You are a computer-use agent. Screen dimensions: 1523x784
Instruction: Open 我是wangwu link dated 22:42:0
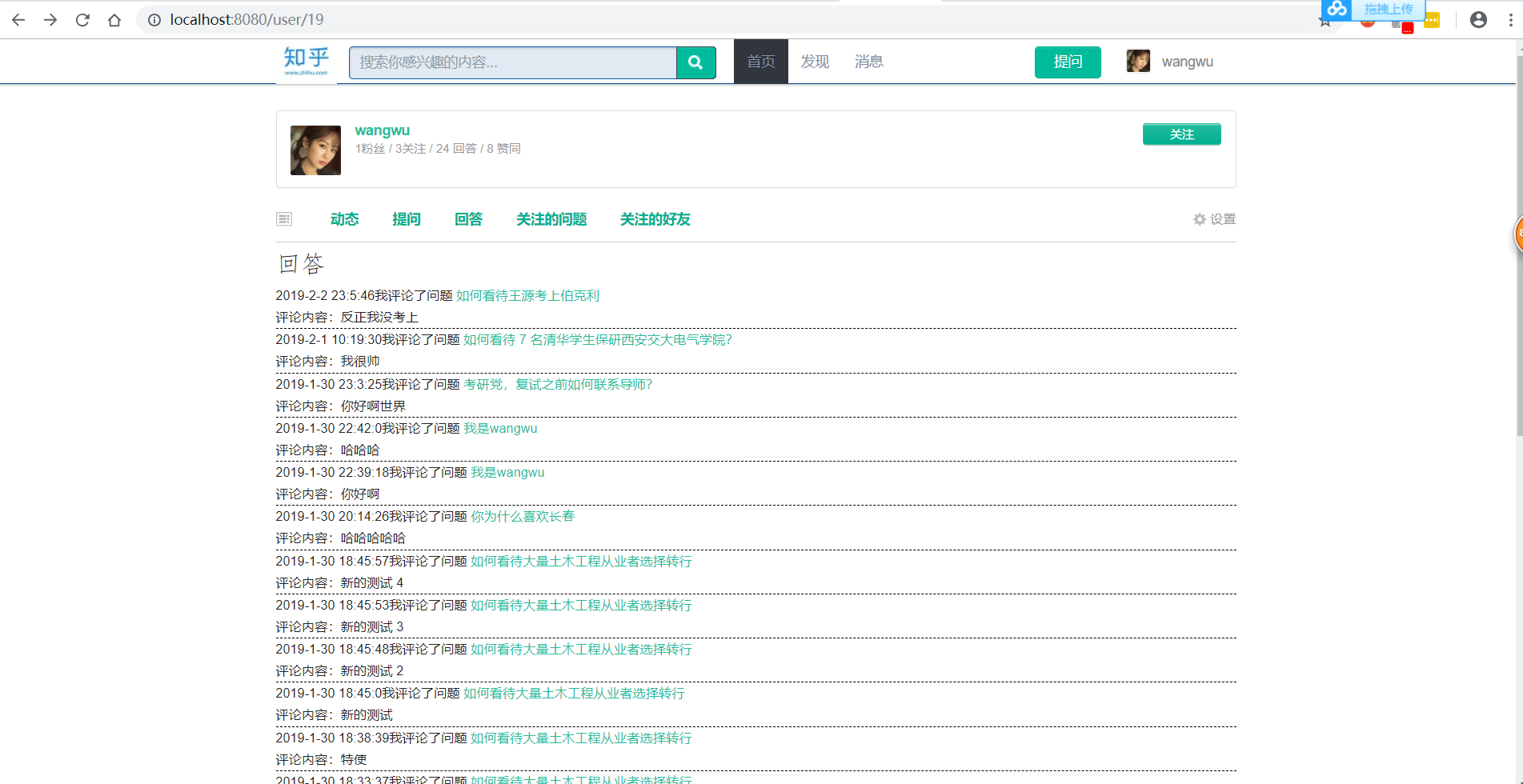500,429
